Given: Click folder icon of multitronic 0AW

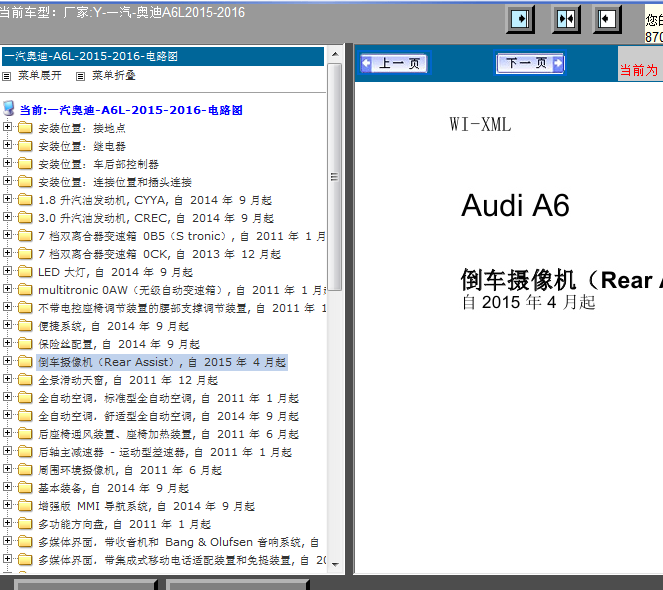Looking at the screenshot, I should pos(25,289).
